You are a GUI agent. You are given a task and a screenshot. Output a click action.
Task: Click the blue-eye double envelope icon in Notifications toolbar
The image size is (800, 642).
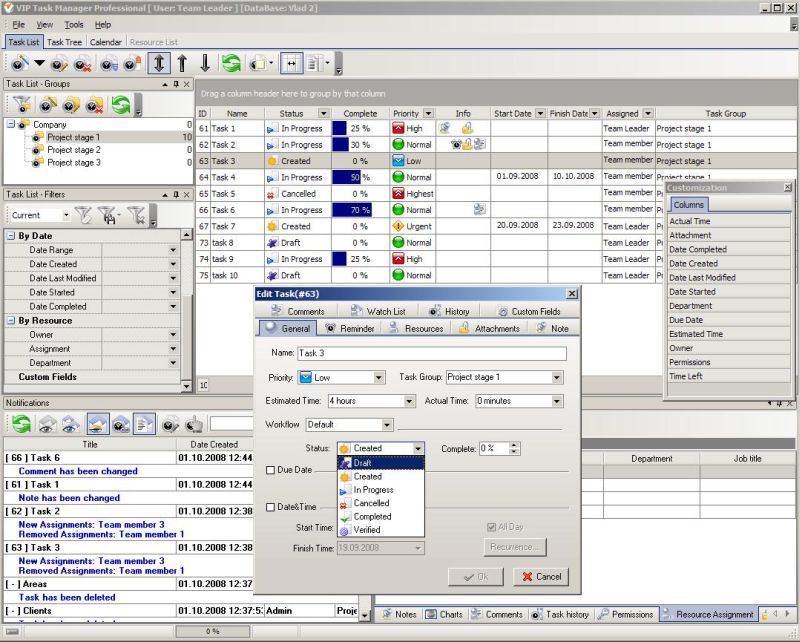[x=71, y=424]
